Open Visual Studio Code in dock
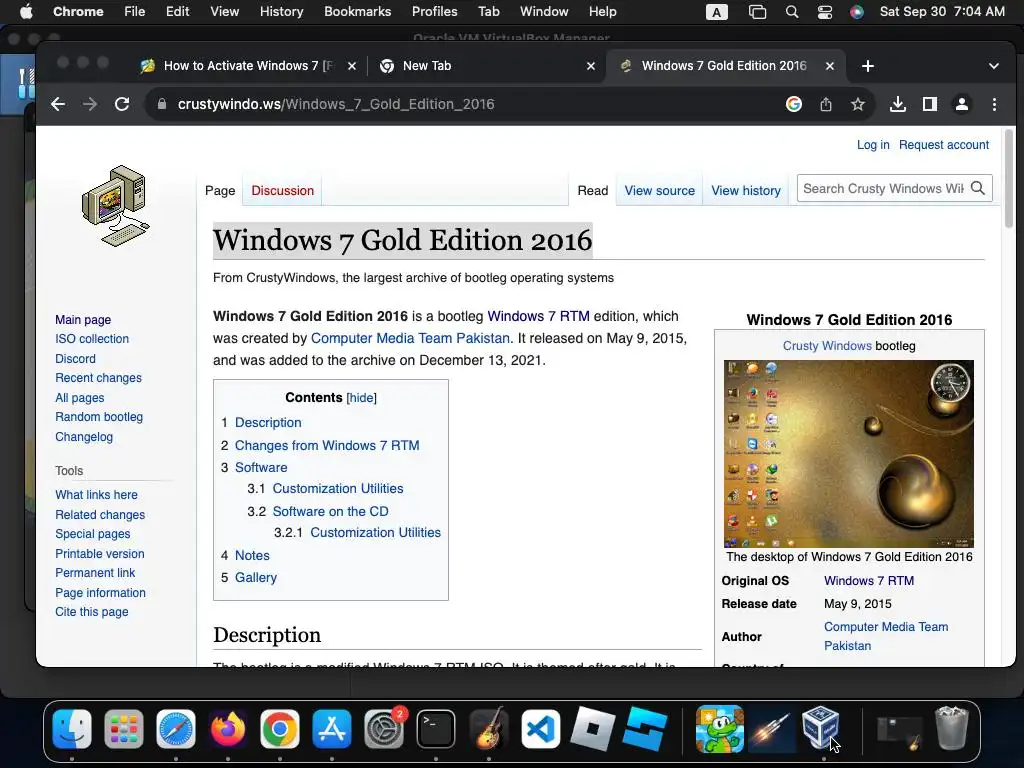 coord(540,729)
